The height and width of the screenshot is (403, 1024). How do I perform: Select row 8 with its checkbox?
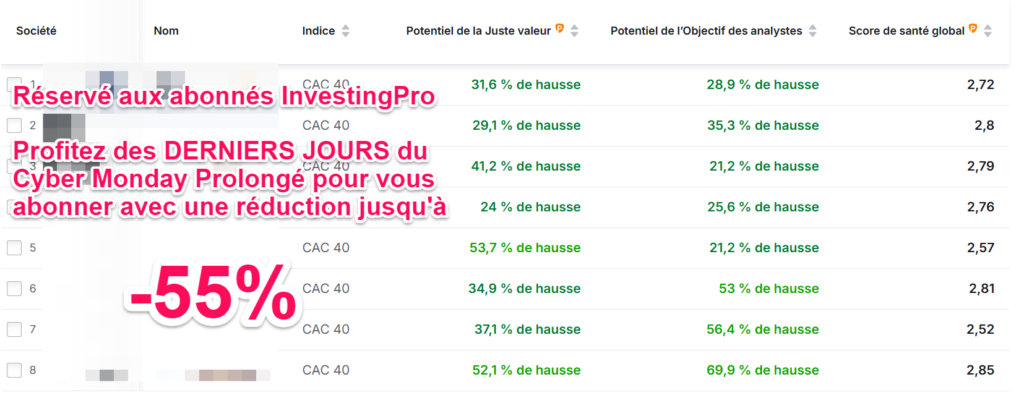click(15, 370)
